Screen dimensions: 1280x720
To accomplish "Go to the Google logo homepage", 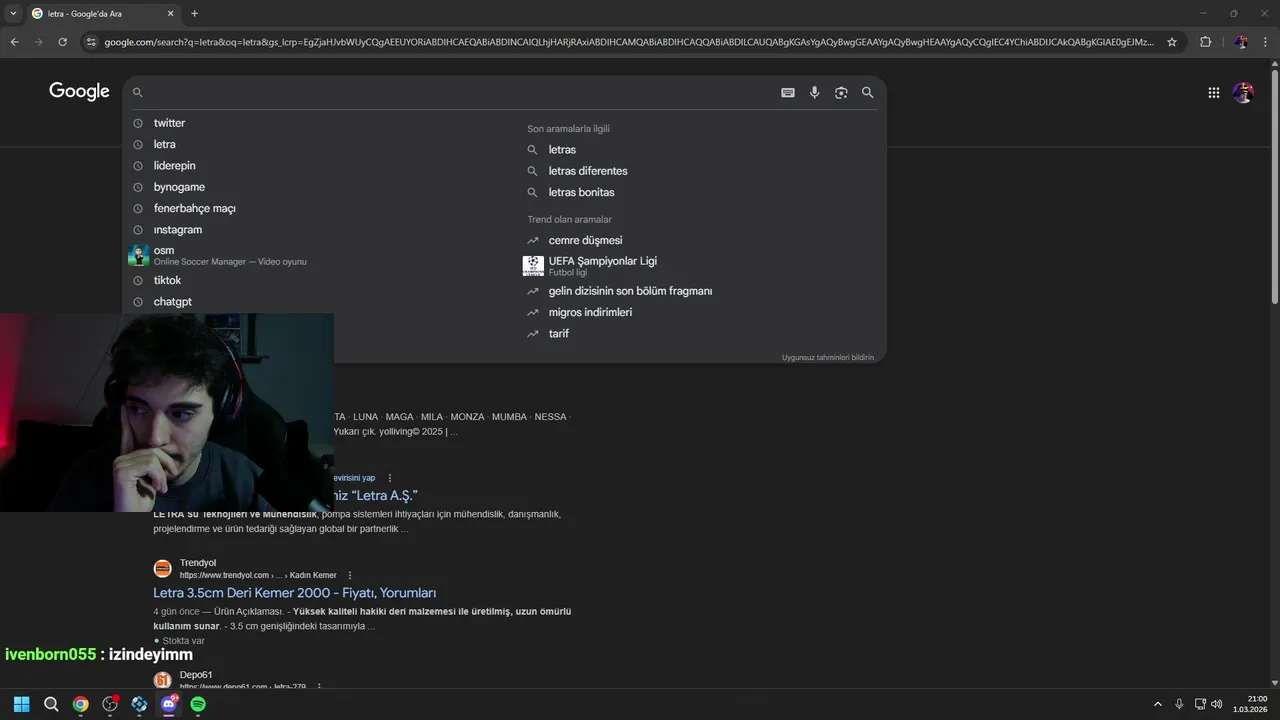I will (79, 91).
